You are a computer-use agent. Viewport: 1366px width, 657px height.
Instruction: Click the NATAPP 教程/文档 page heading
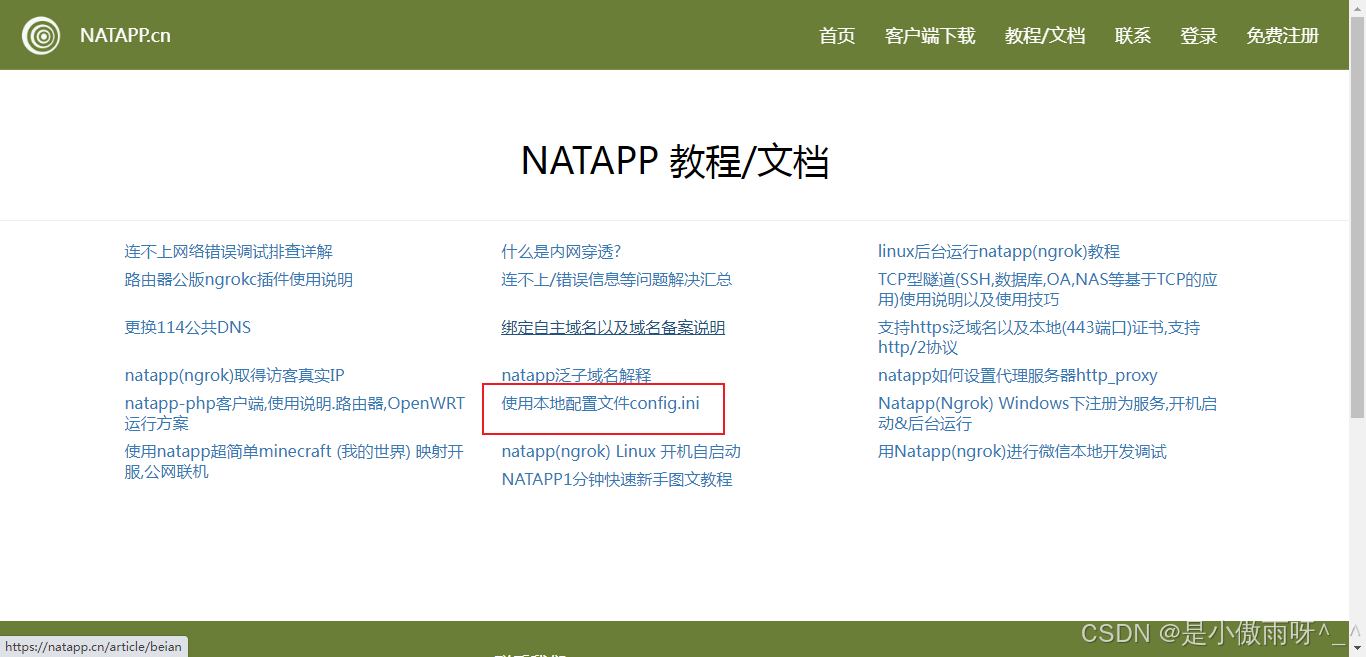pos(675,161)
